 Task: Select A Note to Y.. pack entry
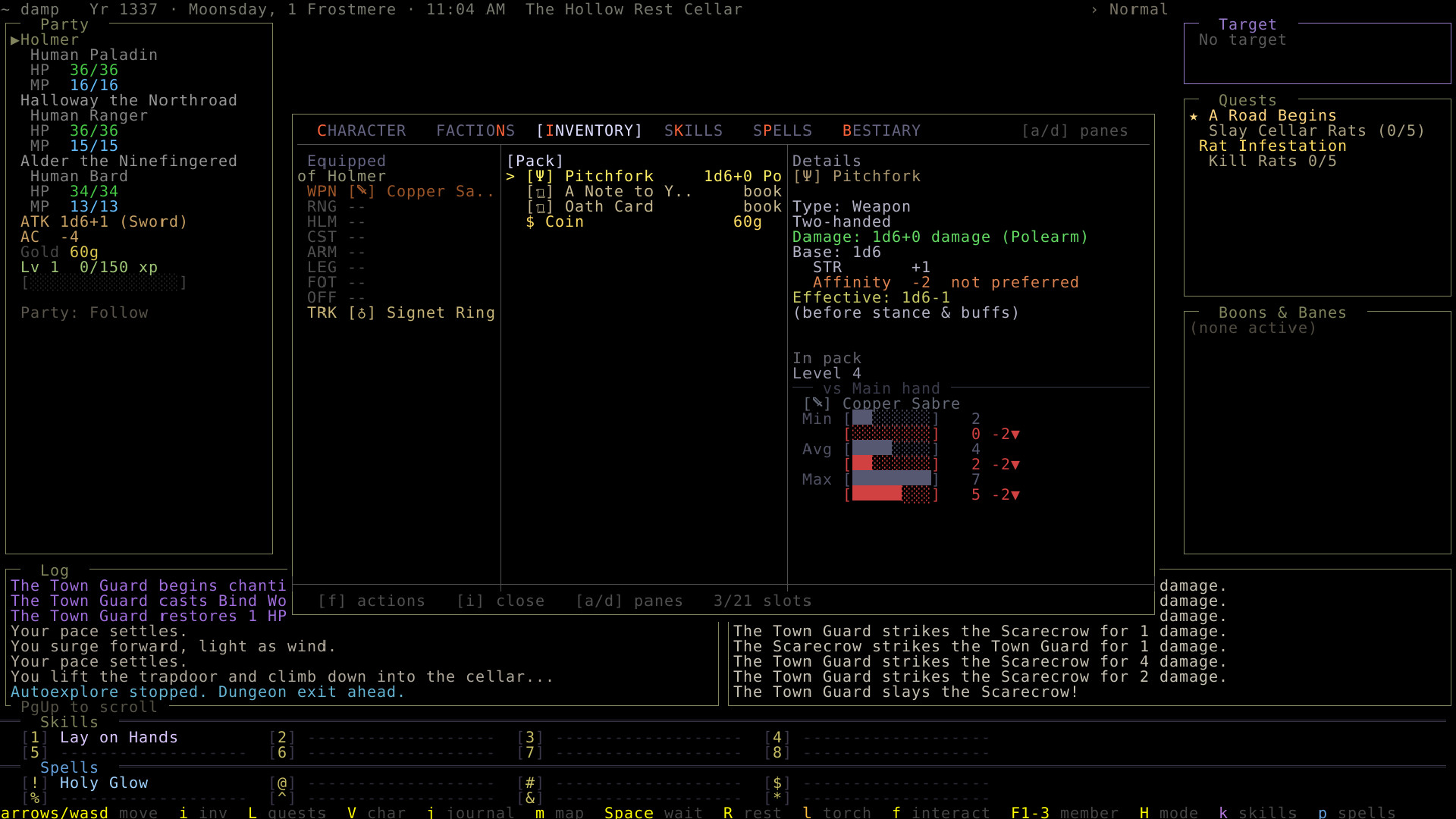point(644,191)
